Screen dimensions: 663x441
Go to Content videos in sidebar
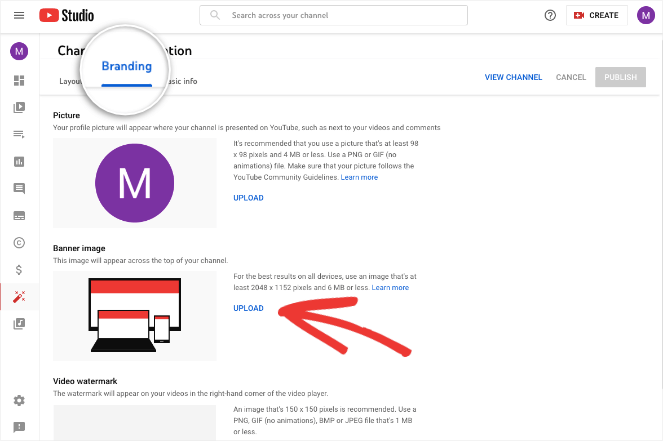tap(18, 107)
